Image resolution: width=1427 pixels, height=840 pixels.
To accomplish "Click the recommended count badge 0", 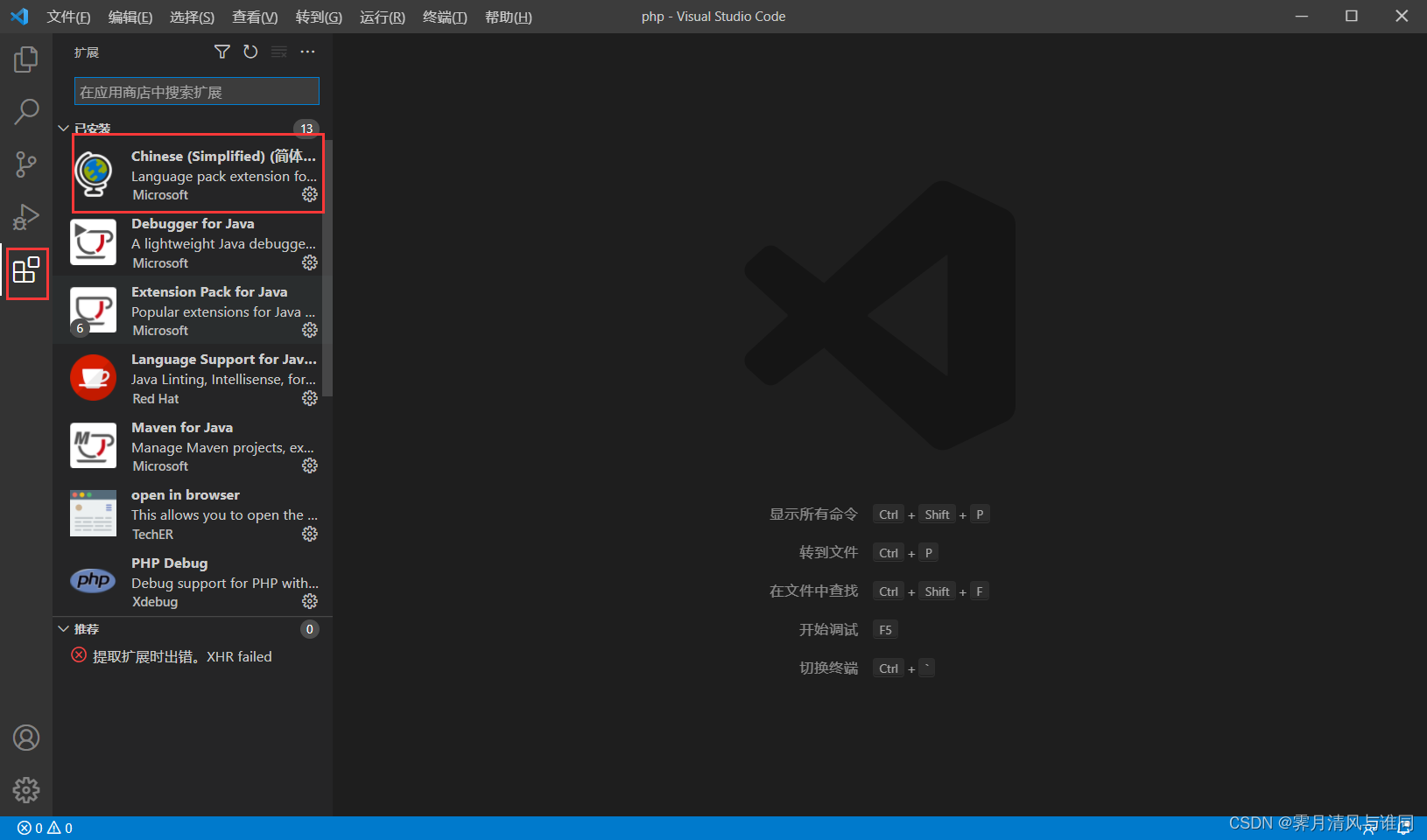I will coord(309,629).
